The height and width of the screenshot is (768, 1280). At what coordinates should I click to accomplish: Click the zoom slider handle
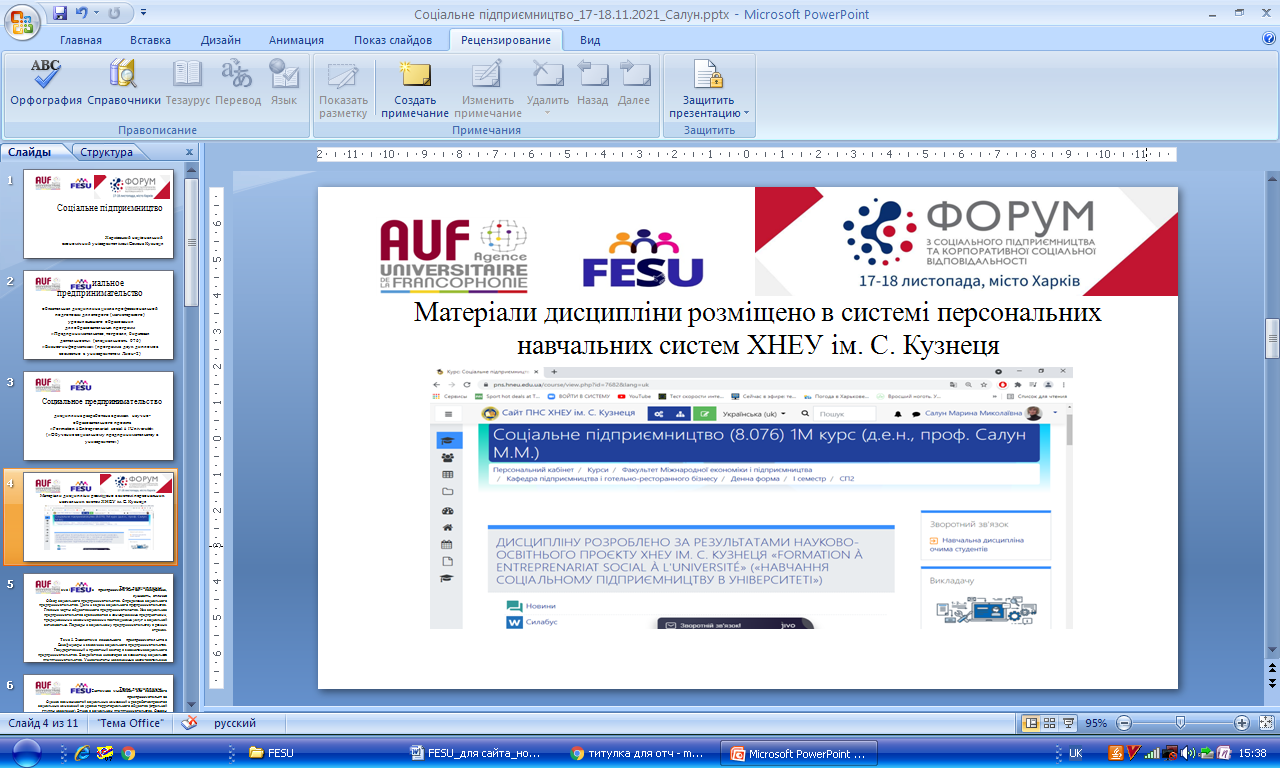1181,723
